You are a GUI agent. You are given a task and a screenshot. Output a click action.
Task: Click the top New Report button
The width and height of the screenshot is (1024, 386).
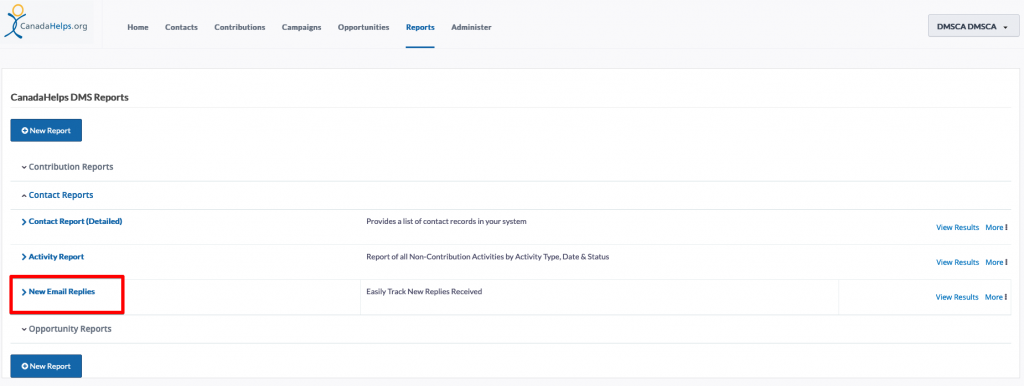click(46, 131)
